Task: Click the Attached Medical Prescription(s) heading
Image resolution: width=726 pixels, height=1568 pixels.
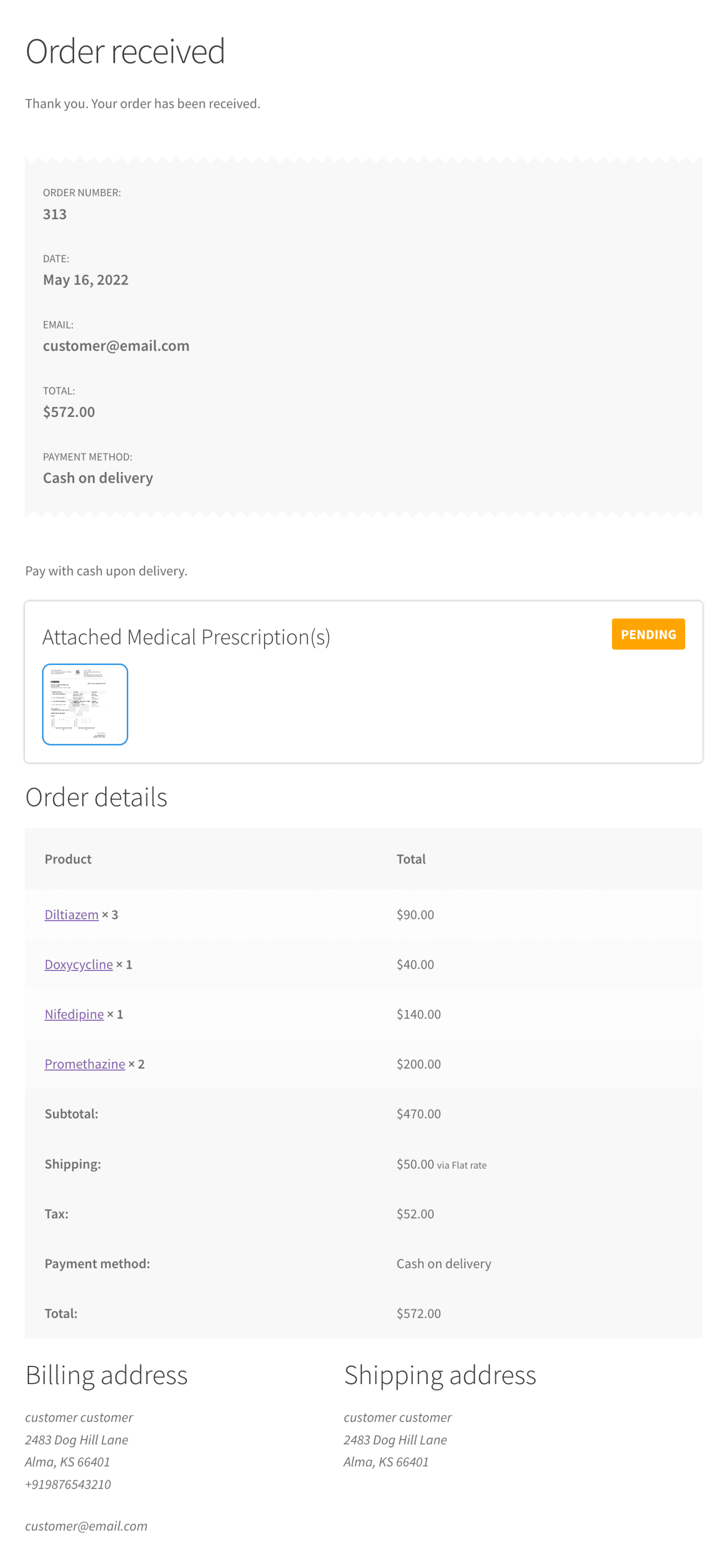Action: (186, 636)
